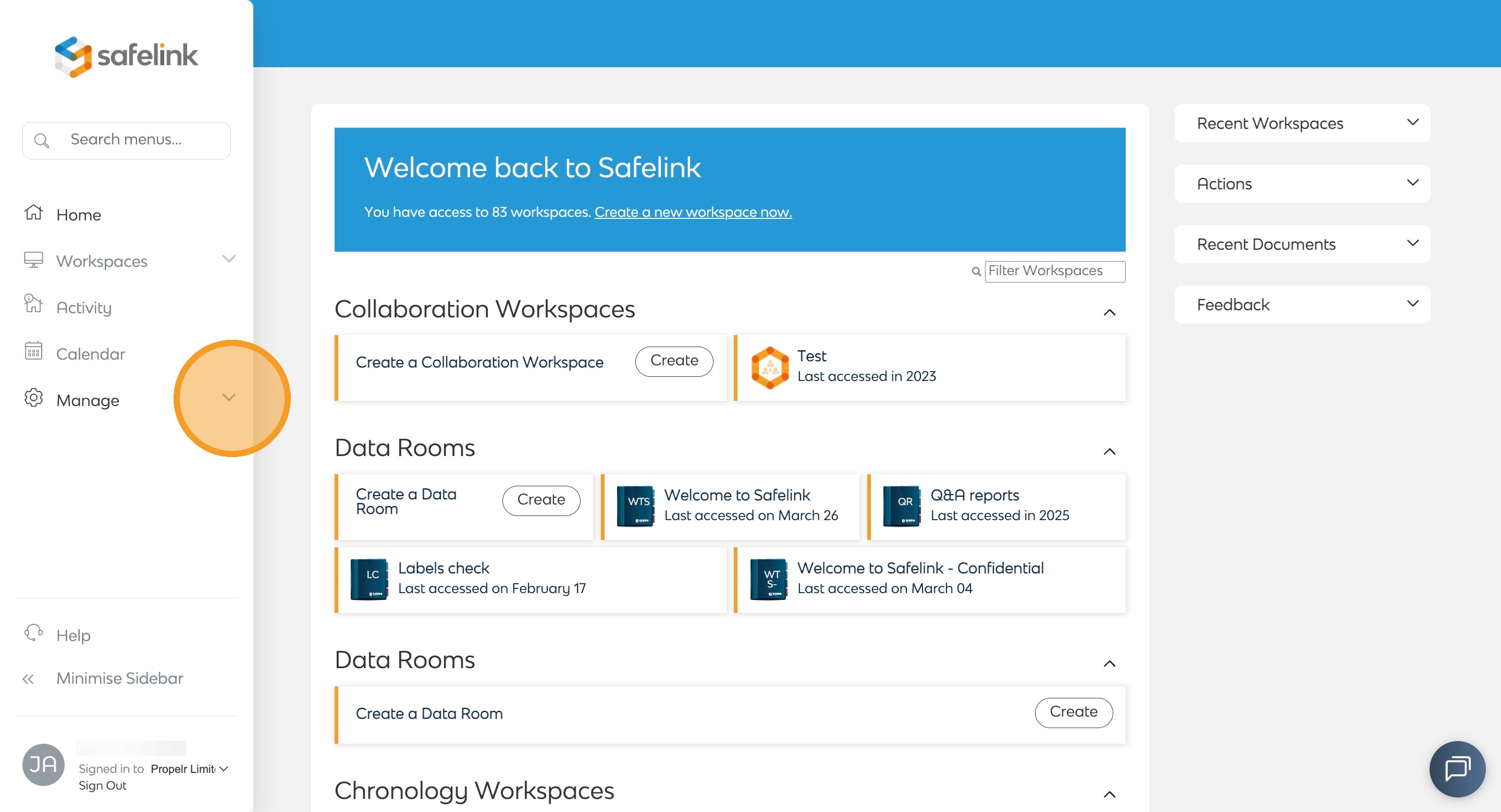Viewport: 1501px width, 812px height.
Task: Open the LC Labels check book icon
Action: [368, 579]
